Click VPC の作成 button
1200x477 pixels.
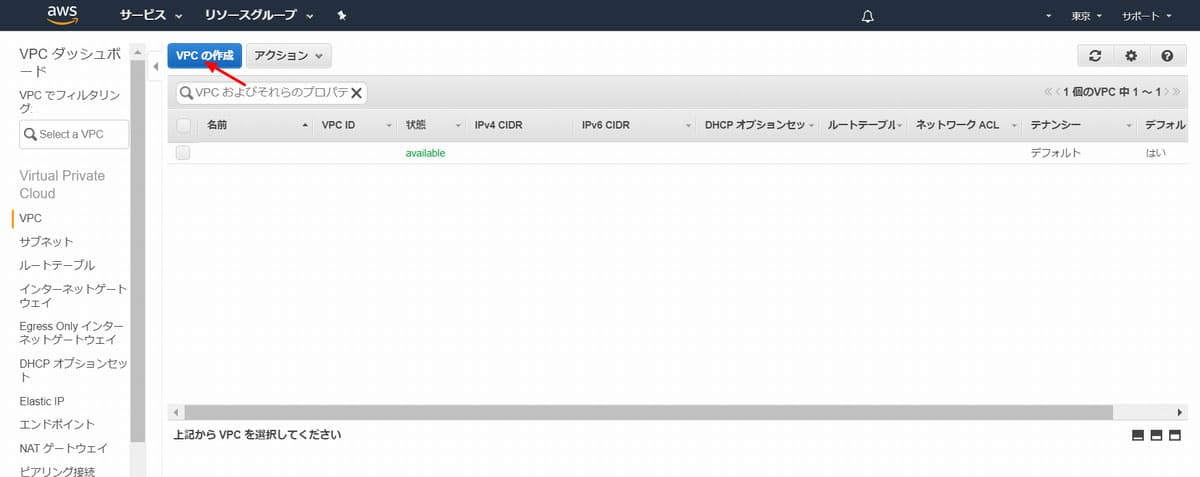coord(205,56)
